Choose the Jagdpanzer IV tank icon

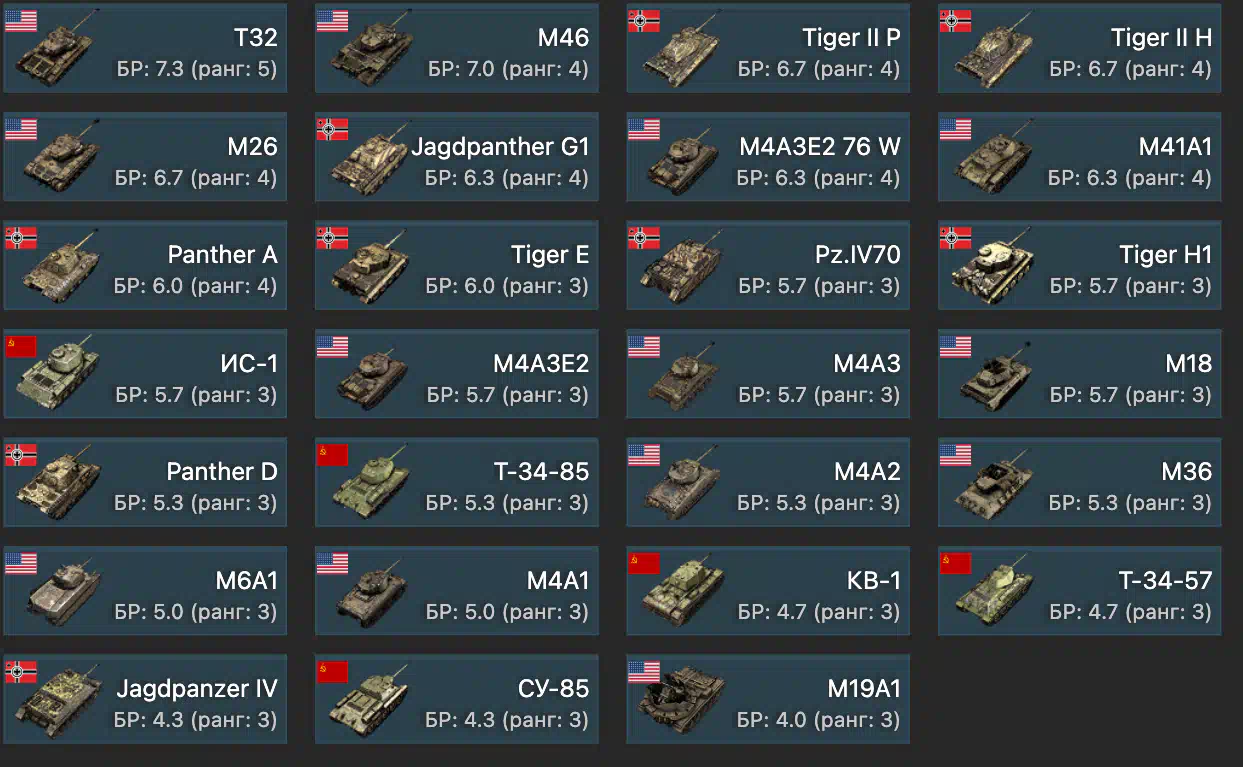coord(59,703)
